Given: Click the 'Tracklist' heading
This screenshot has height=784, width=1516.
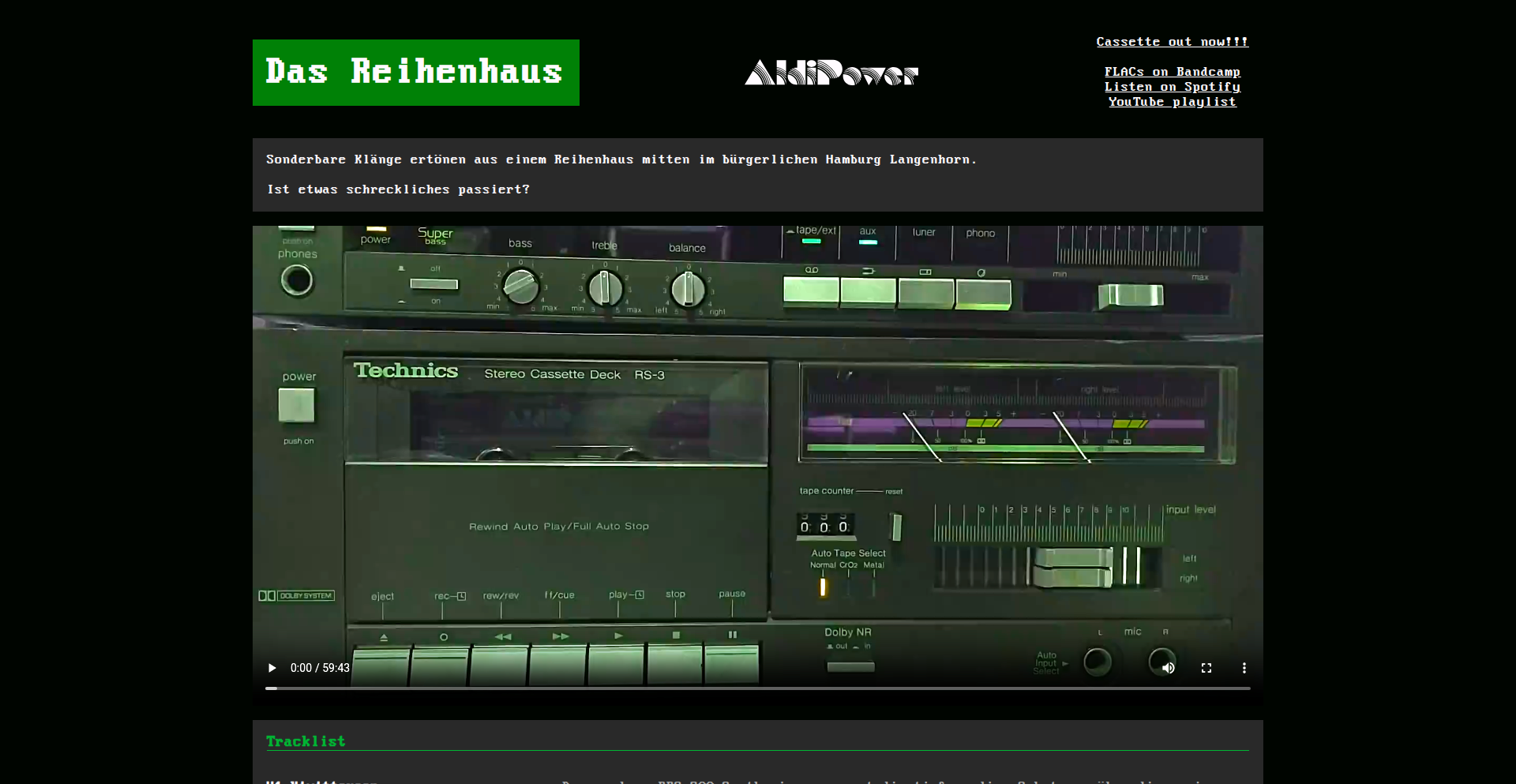Looking at the screenshot, I should pyautogui.click(x=306, y=741).
